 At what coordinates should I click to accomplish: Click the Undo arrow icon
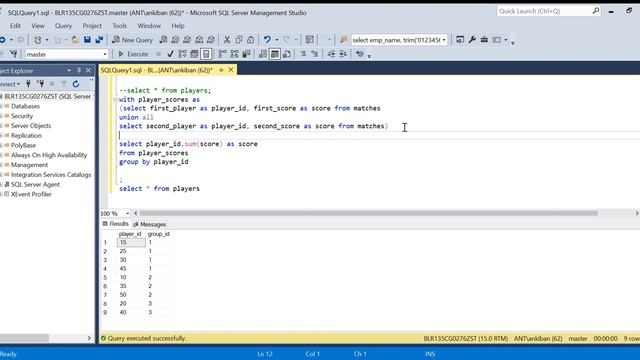click(x=267, y=40)
